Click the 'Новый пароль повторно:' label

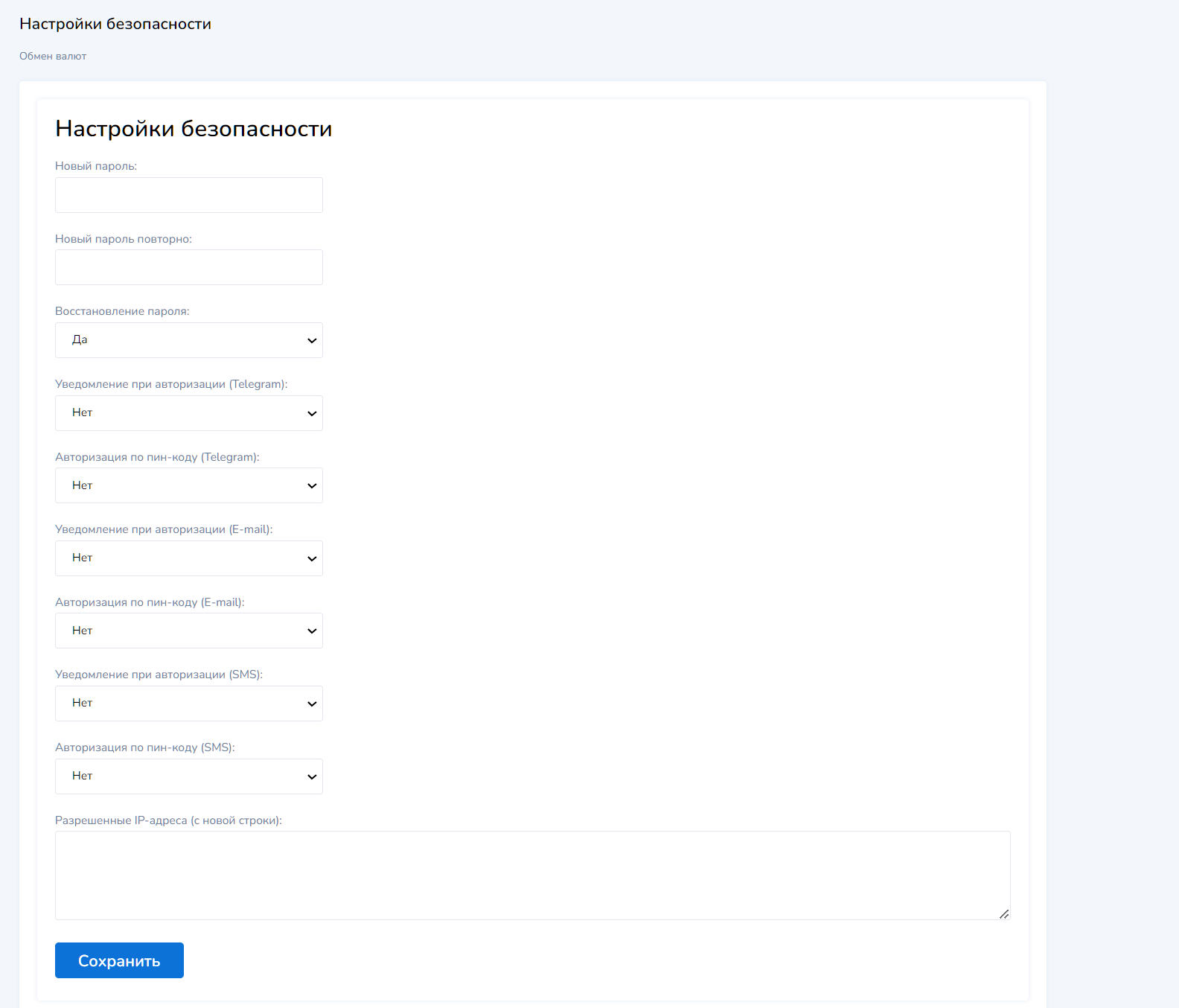[x=124, y=239]
